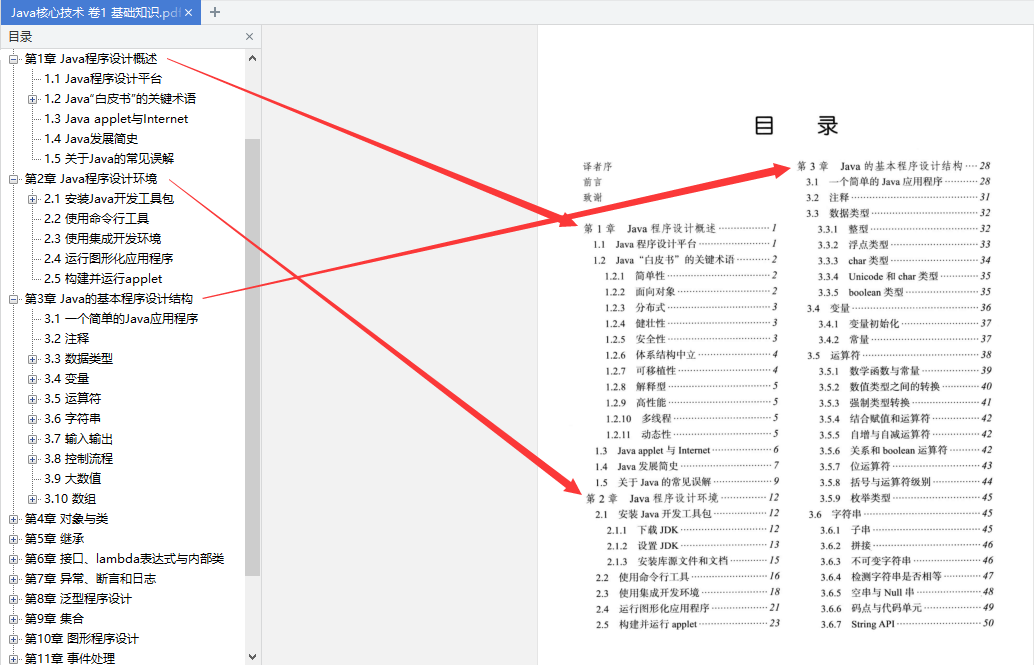Screen dimensions: 1034x665
Task: Open bookmark 第4章 对象与类
Action: [66, 519]
